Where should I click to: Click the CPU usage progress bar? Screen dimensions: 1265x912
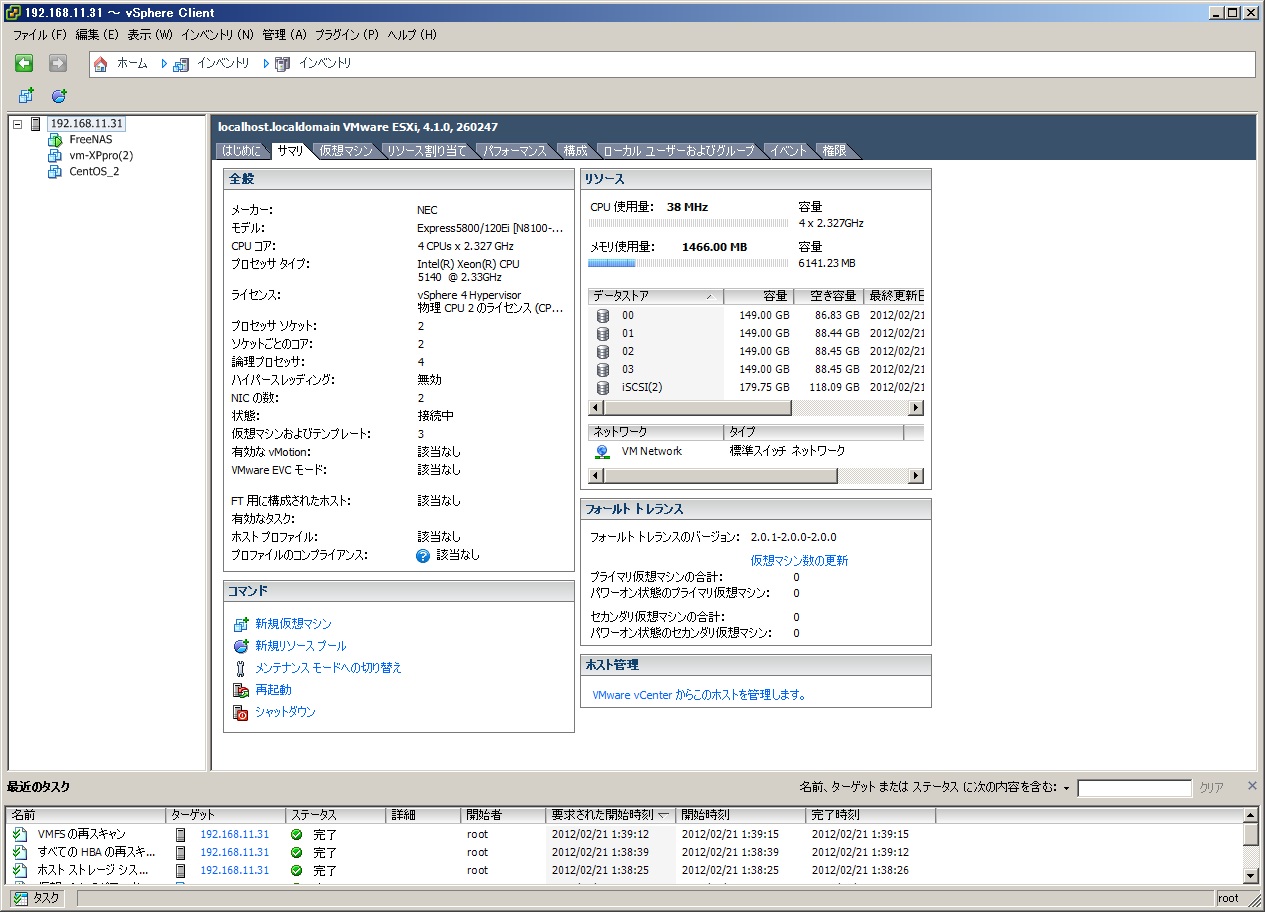point(688,224)
